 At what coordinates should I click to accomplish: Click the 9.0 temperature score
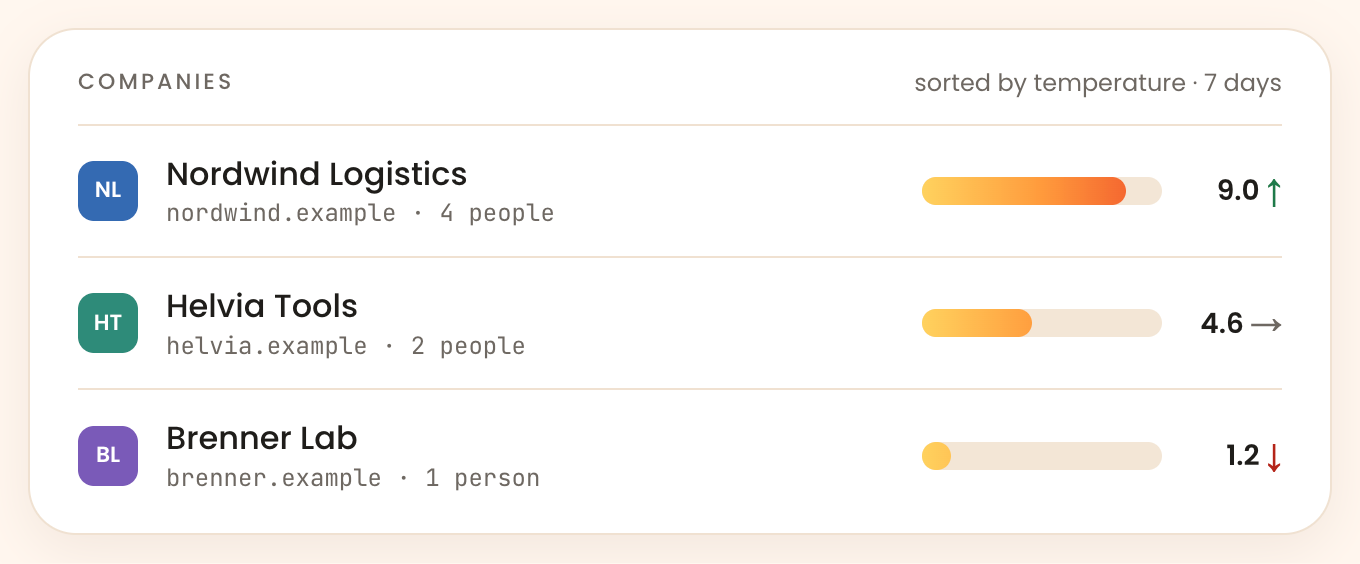coord(1238,191)
